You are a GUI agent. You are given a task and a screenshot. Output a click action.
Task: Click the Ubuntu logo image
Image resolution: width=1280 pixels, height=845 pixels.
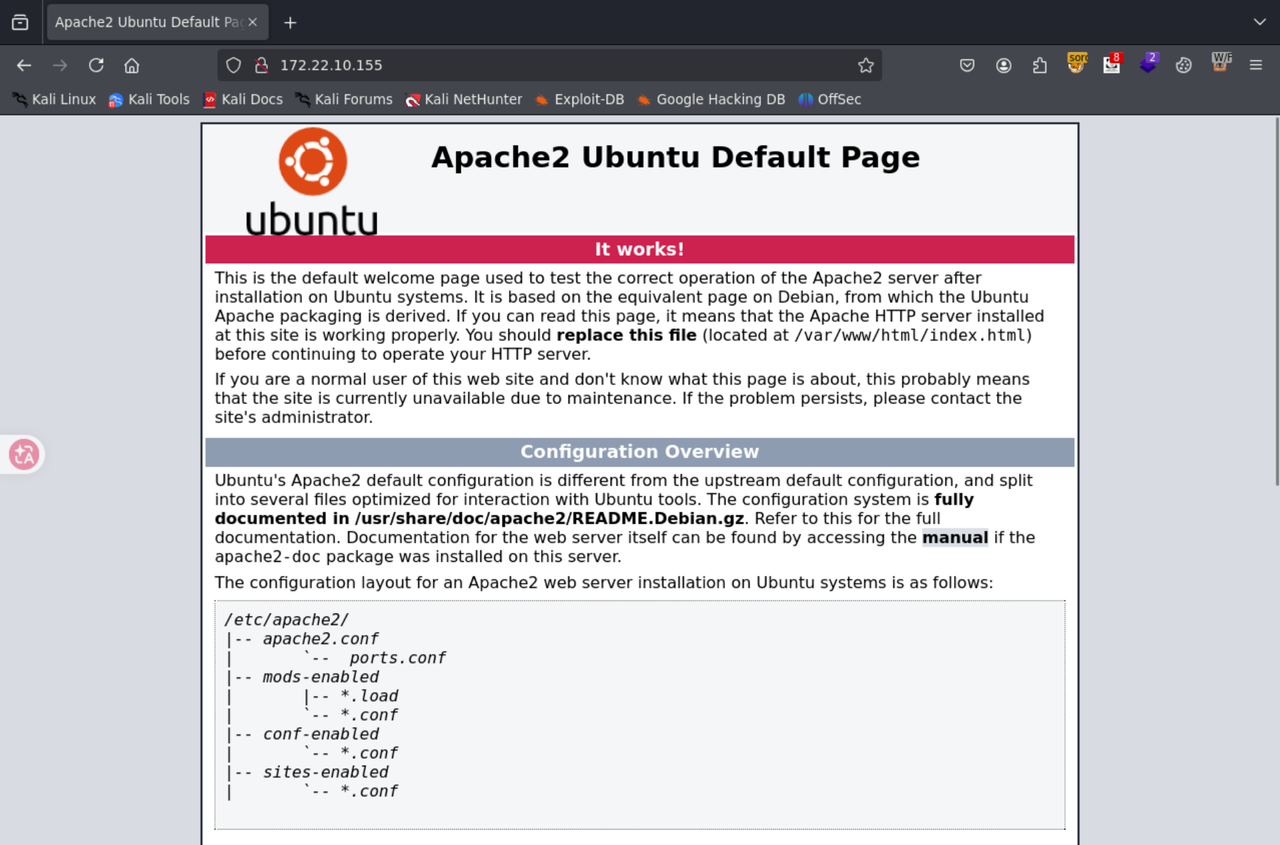click(x=312, y=181)
